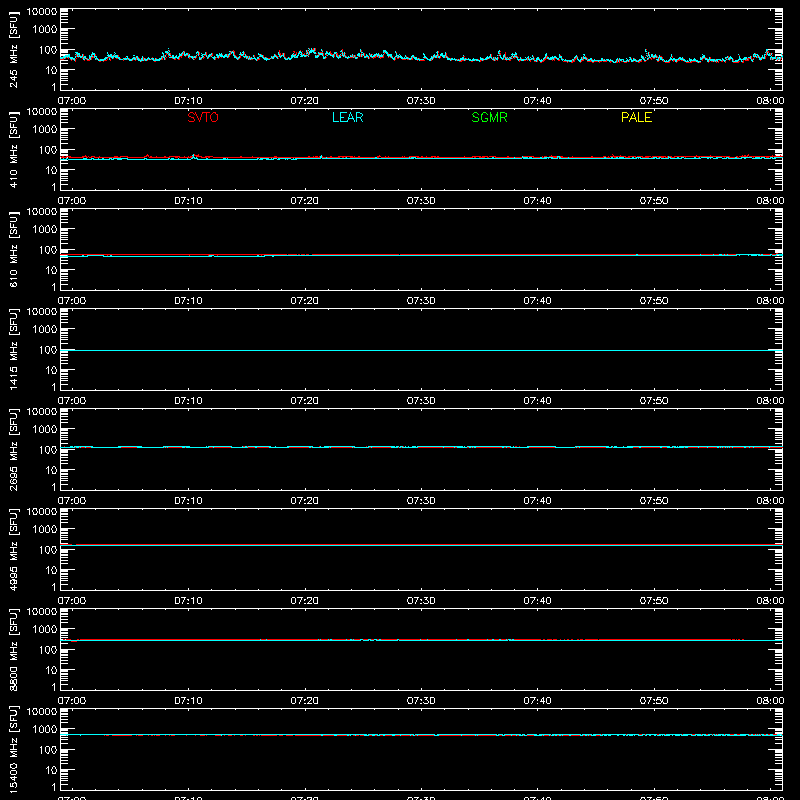The height and width of the screenshot is (800, 800).
Task: Select the 4995 MHz [SFU] axis title
Action: pyautogui.click(x=13, y=549)
